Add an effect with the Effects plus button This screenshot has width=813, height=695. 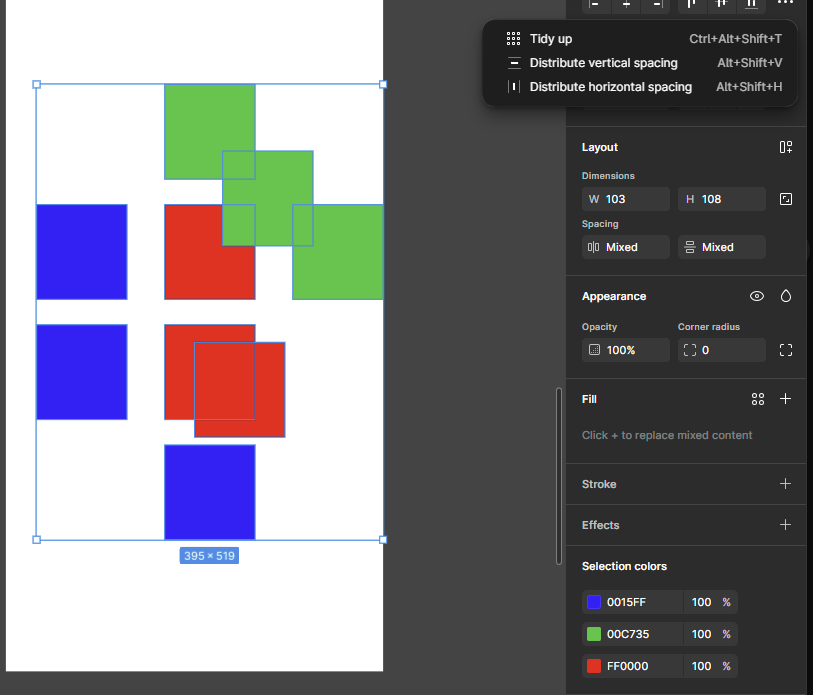pos(786,524)
